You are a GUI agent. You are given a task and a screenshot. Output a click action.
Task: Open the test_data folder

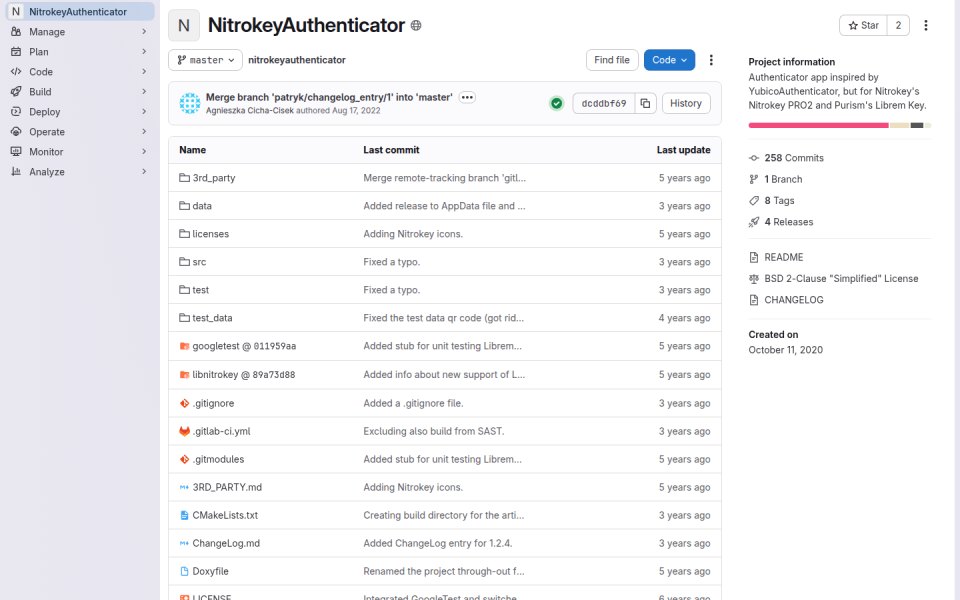coord(212,318)
